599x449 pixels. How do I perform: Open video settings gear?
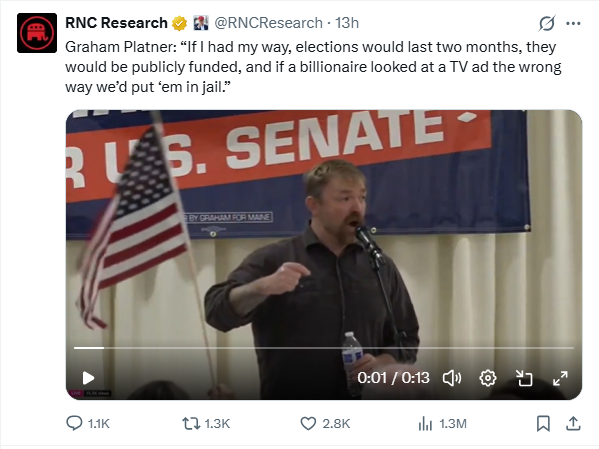coord(488,378)
